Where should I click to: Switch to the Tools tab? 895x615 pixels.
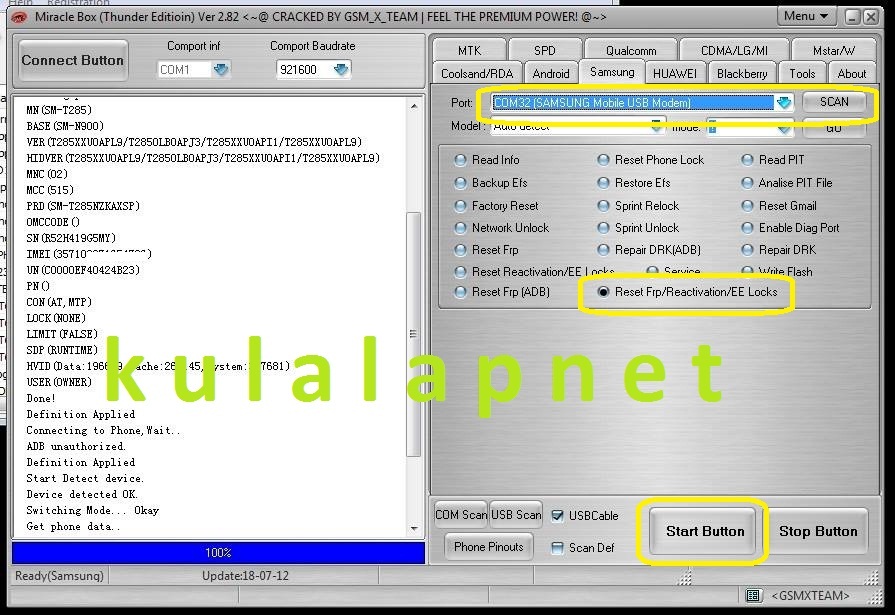click(802, 74)
